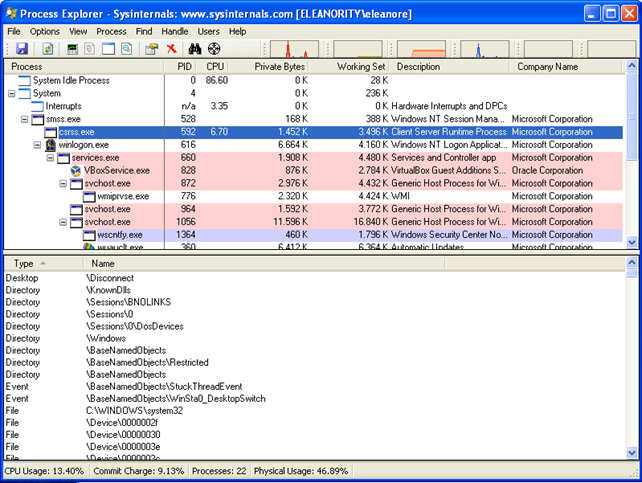Open System Information via the monitor graph icon

pos(72,49)
